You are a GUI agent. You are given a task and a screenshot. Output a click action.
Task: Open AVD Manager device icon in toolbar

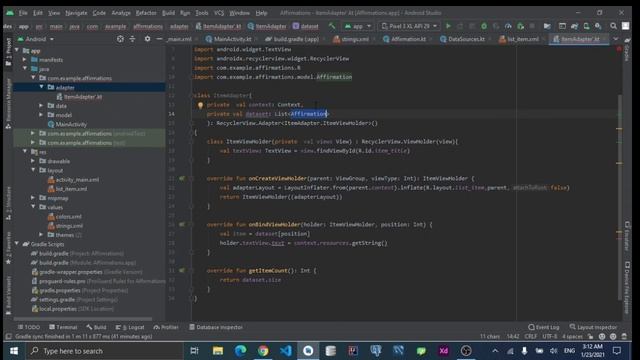coord(586,26)
